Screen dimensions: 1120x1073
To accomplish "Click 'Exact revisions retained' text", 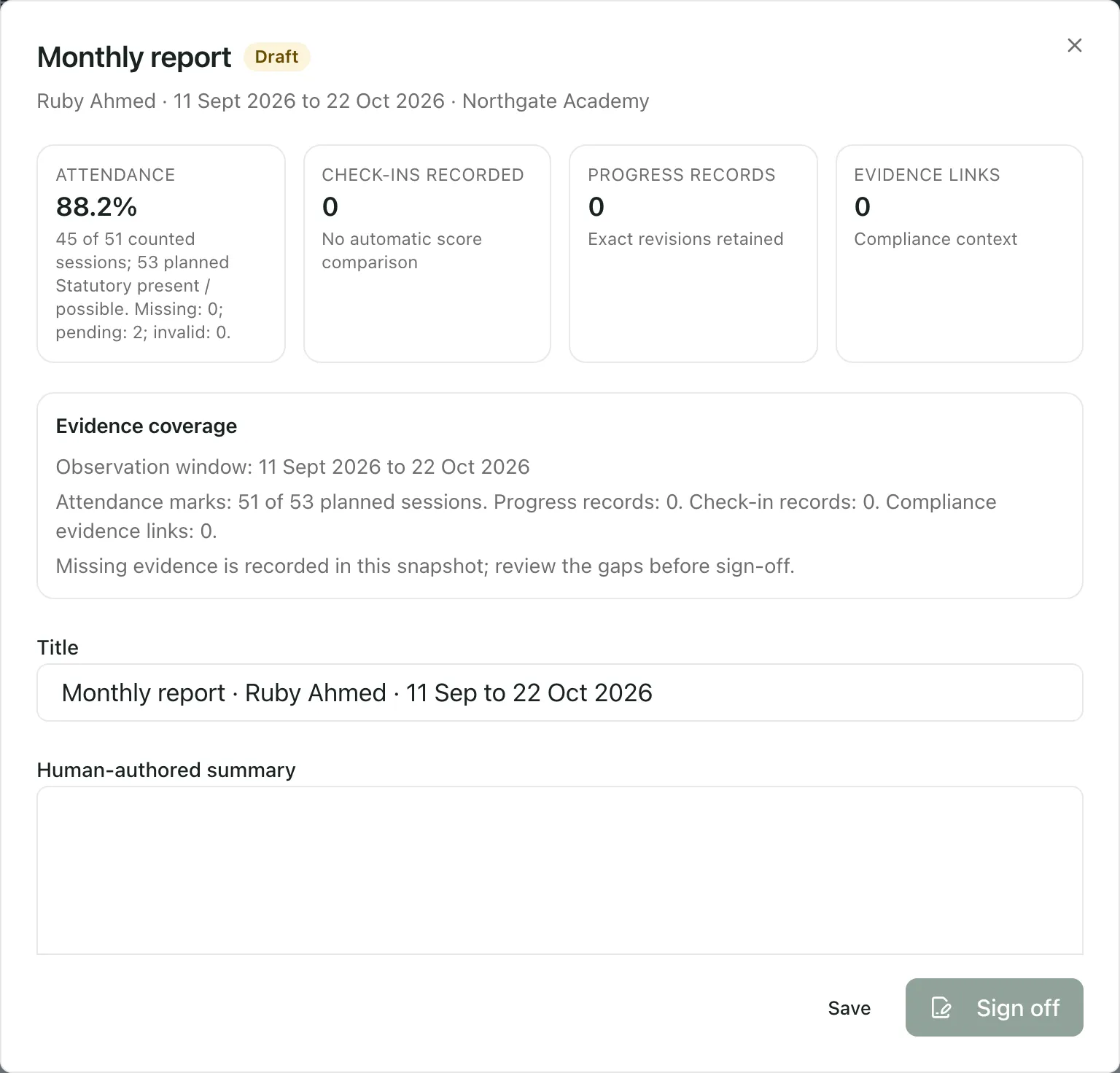I will pos(685,239).
